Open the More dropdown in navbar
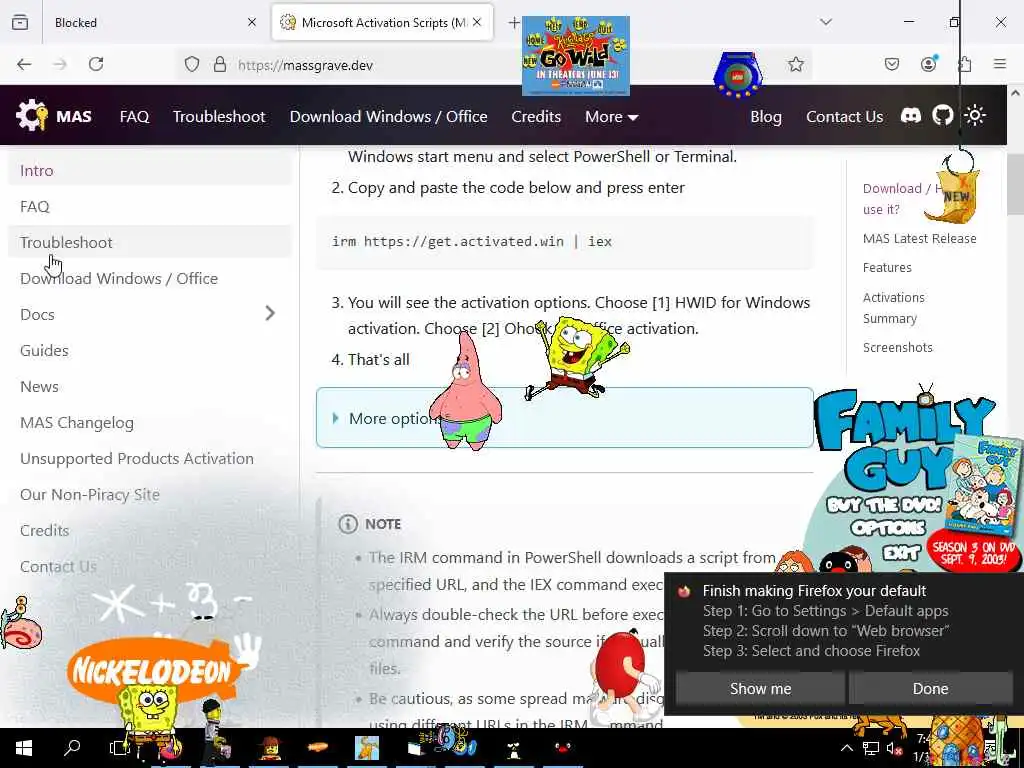This screenshot has height=768, width=1024. pos(611,116)
